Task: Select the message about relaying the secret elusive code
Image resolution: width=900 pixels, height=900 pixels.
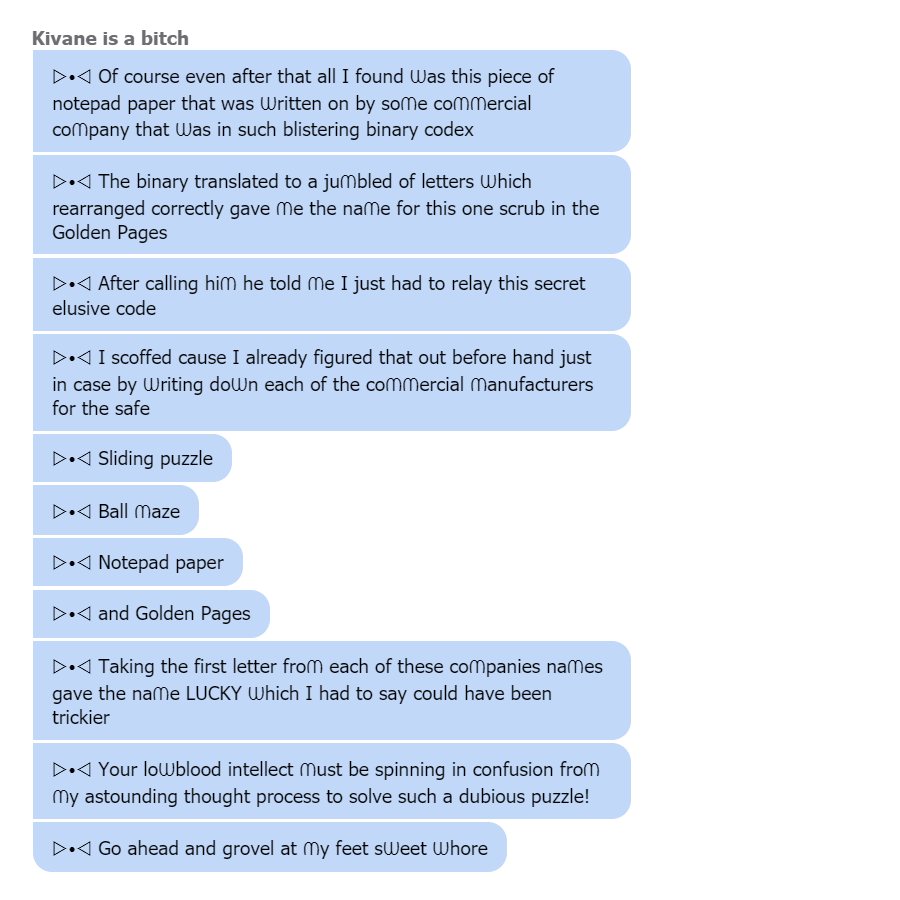Action: coord(331,295)
